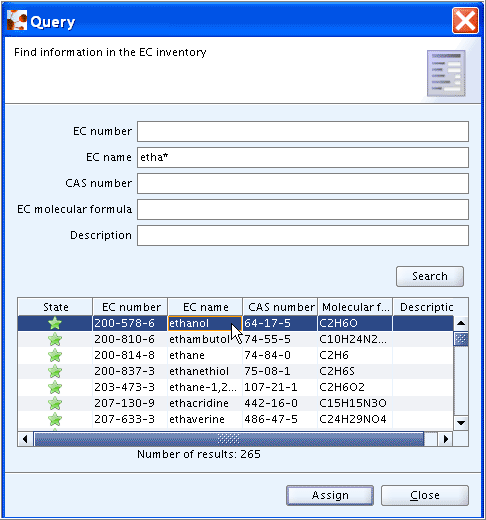Viewport: 486px width, 520px height.
Task: Click the star icon beside ethambutol
Action: point(55,339)
